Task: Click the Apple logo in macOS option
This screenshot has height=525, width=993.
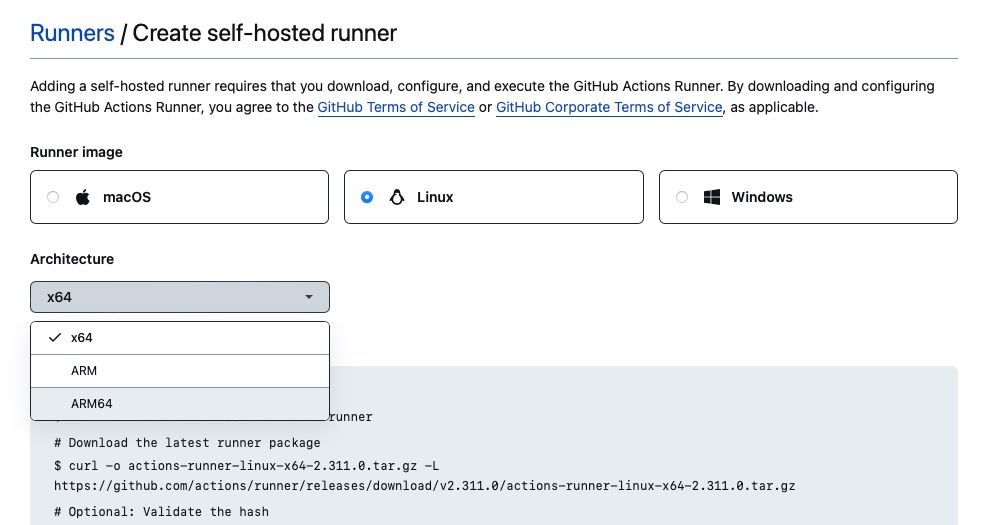Action: [83, 197]
